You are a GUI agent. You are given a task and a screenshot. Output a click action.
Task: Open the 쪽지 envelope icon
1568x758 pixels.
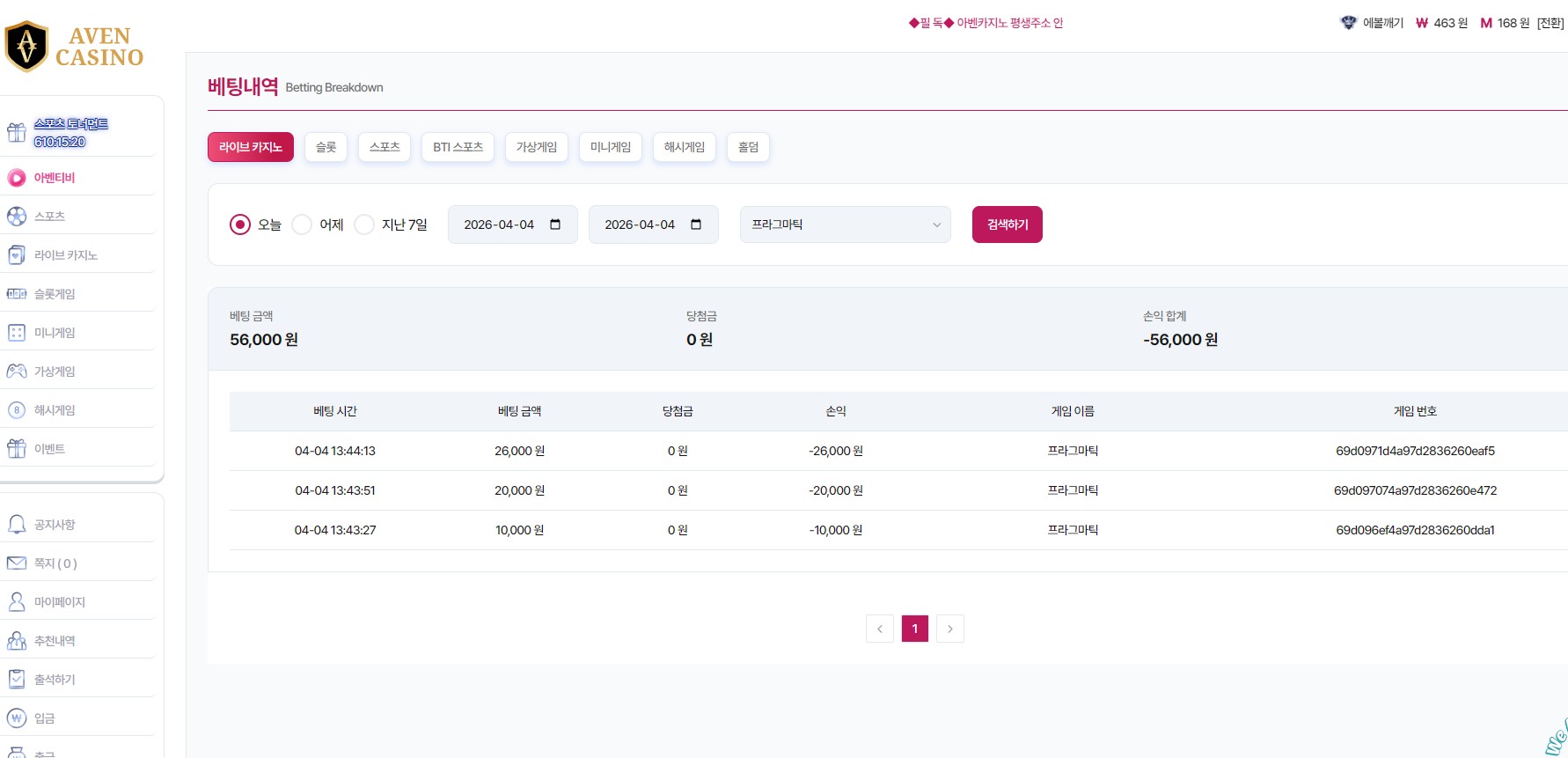coord(17,563)
